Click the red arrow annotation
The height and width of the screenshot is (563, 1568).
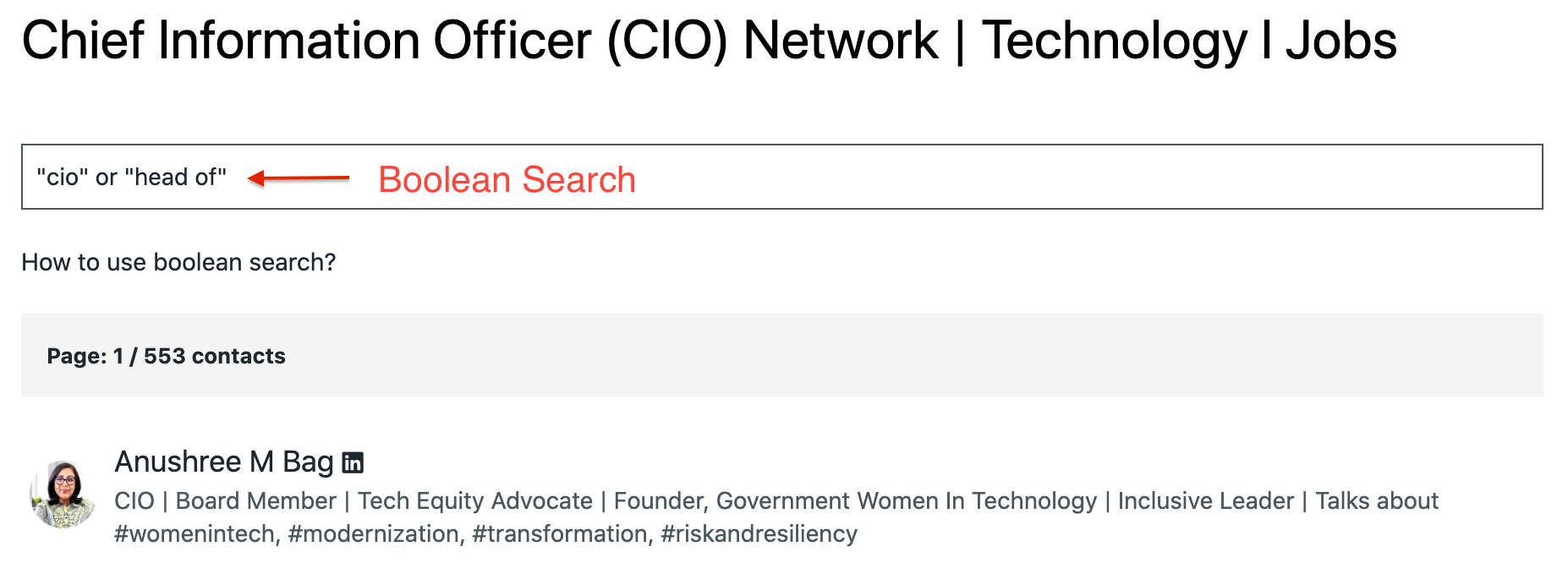click(x=299, y=178)
